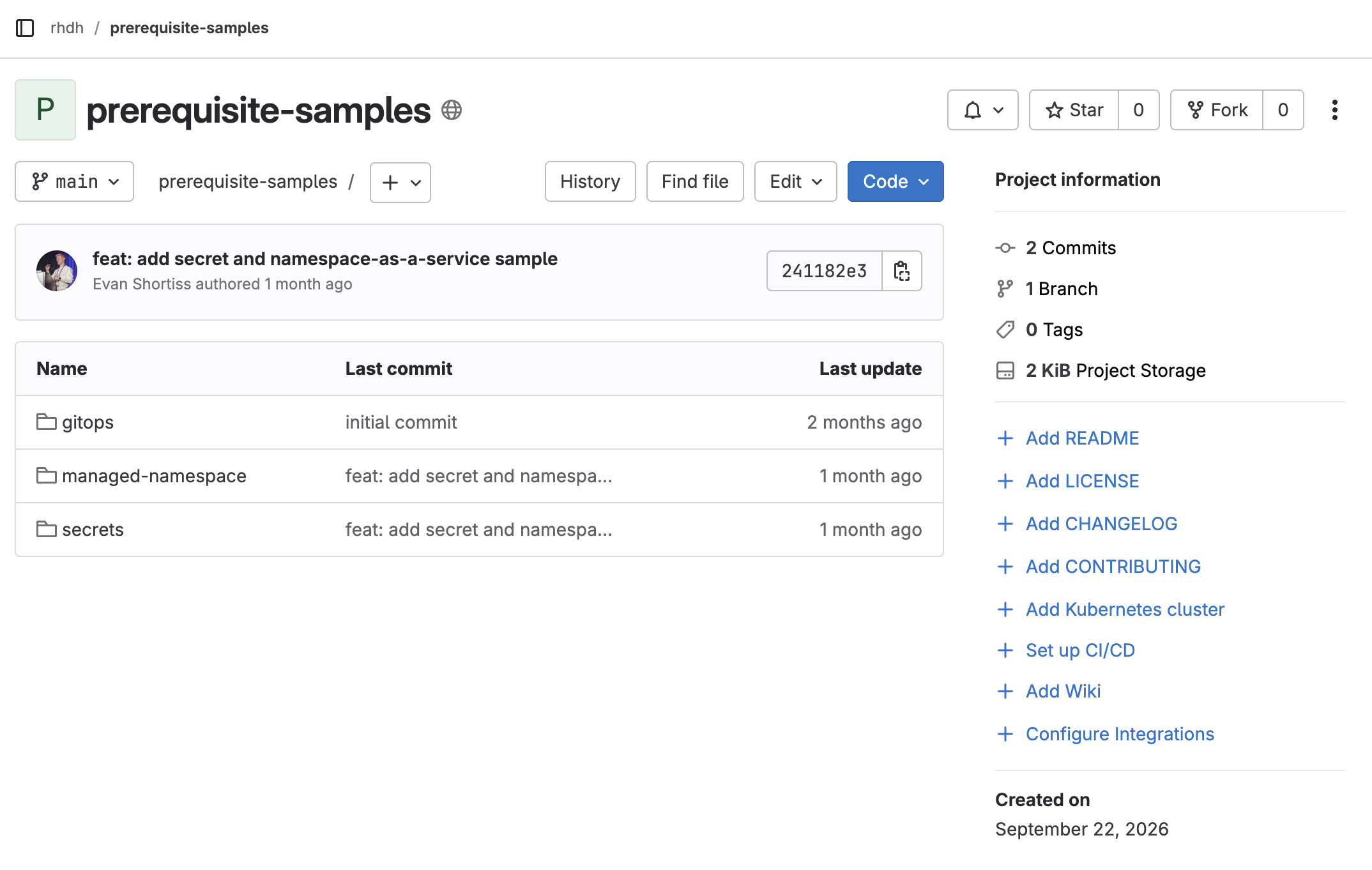Screen dimensions: 1372x870
Task: Expand the Edit dropdown
Action: [796, 181]
